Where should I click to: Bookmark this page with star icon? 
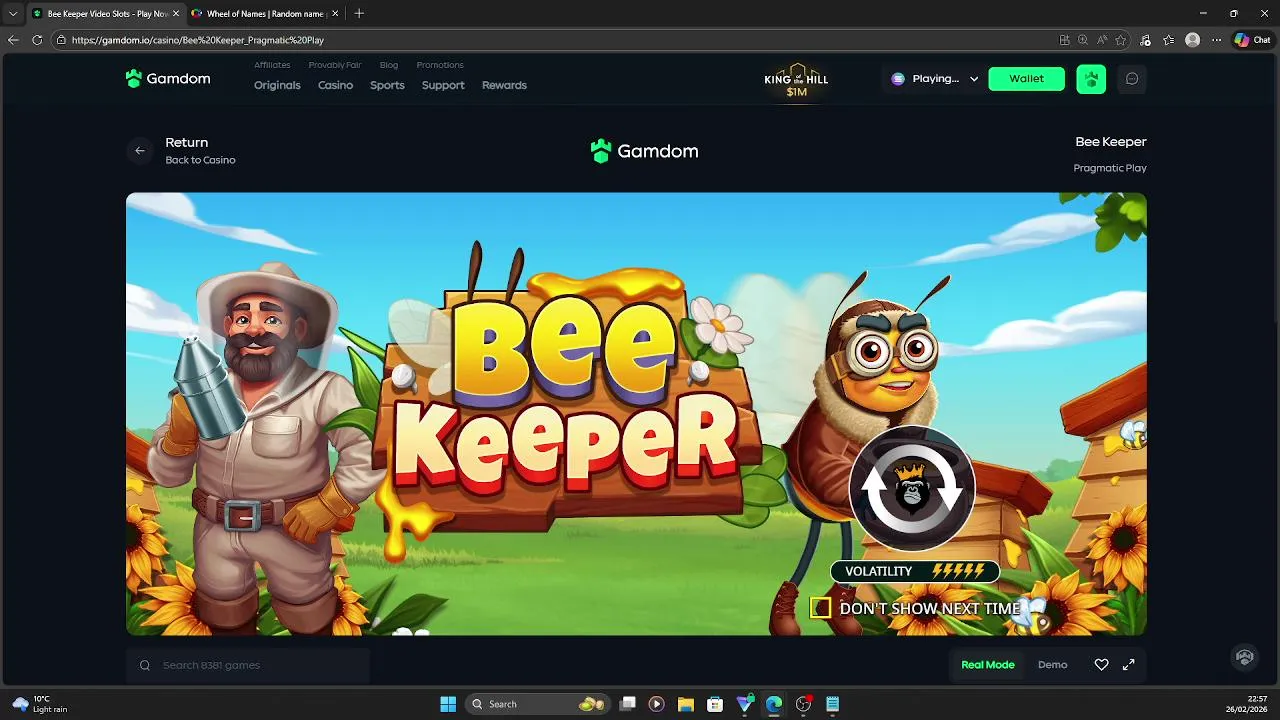(x=1121, y=40)
